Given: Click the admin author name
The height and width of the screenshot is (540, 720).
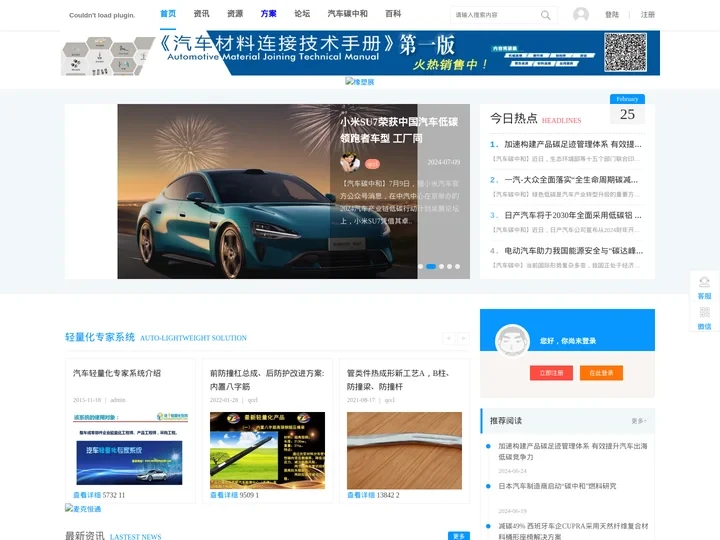Looking at the screenshot, I should pyautogui.click(x=118, y=400).
